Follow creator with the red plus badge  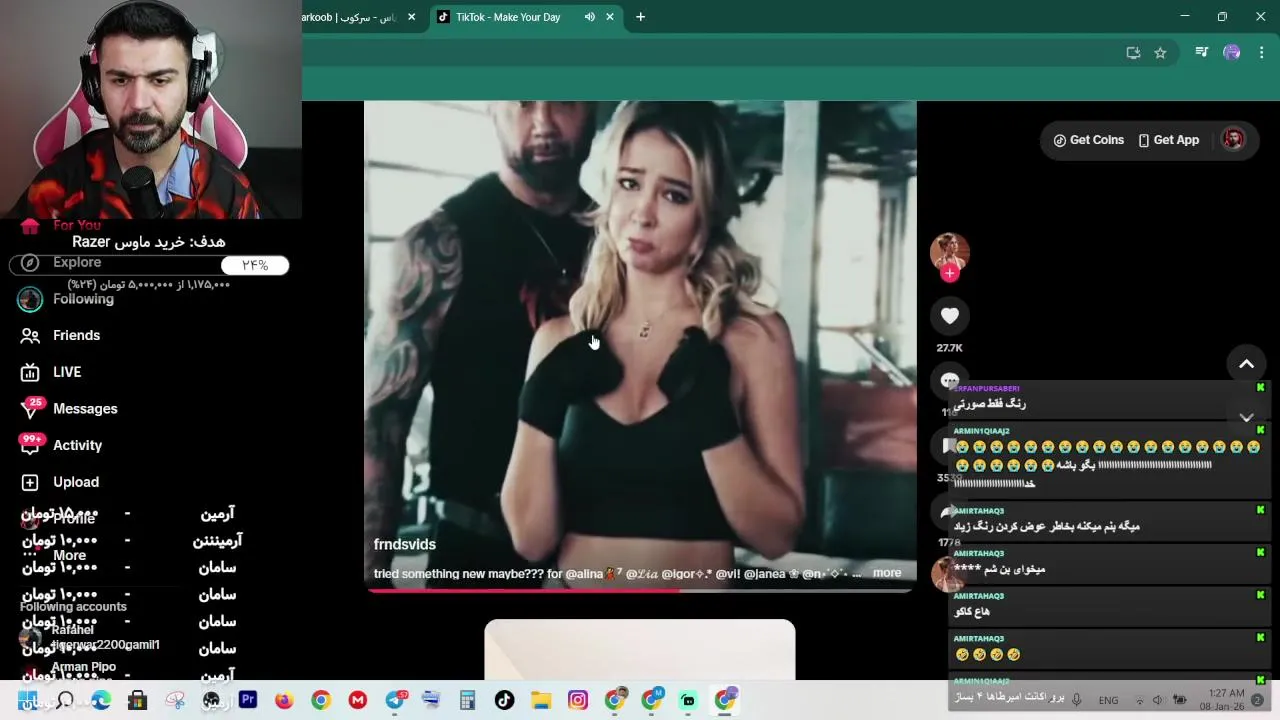pos(949,273)
